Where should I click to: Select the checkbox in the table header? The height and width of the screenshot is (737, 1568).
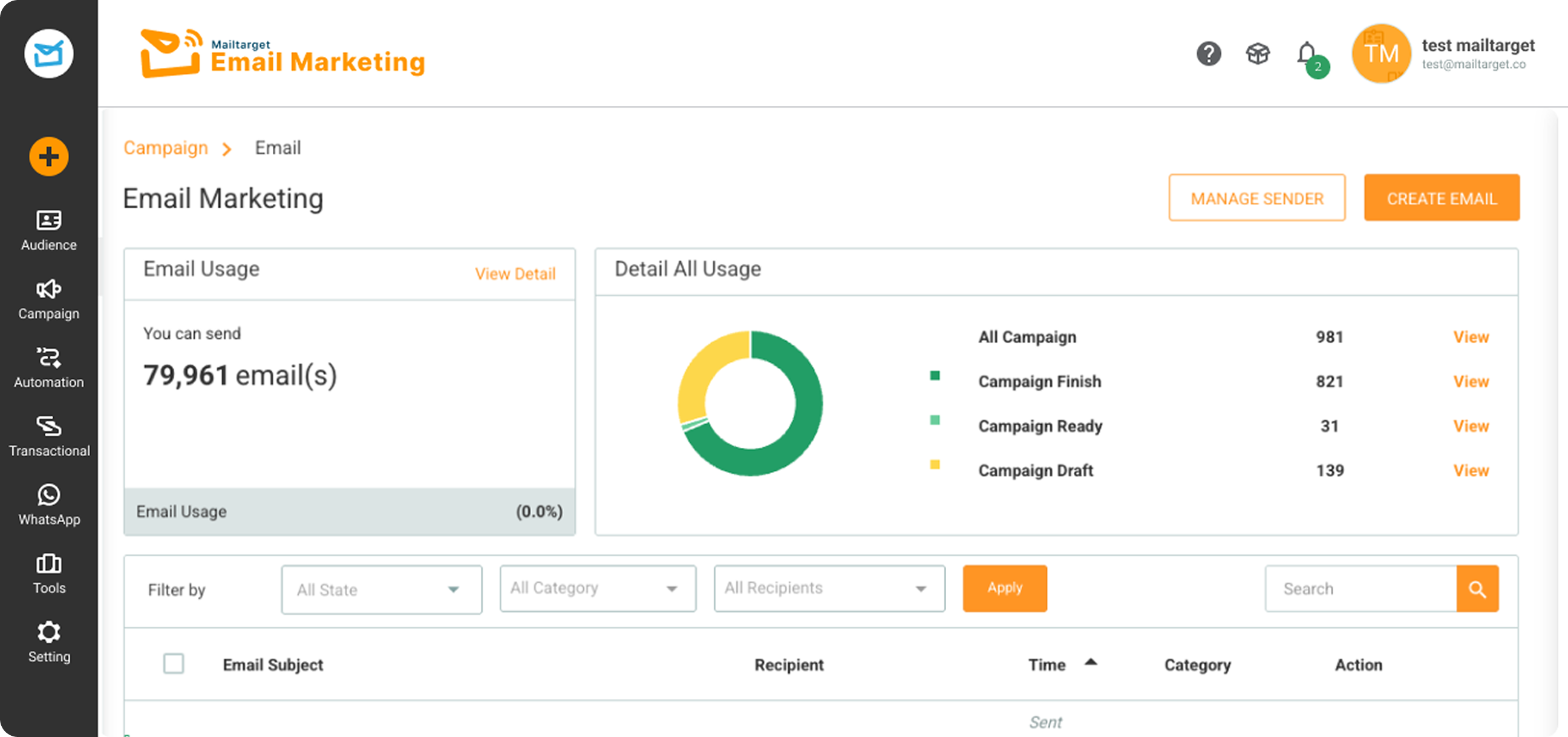click(174, 664)
